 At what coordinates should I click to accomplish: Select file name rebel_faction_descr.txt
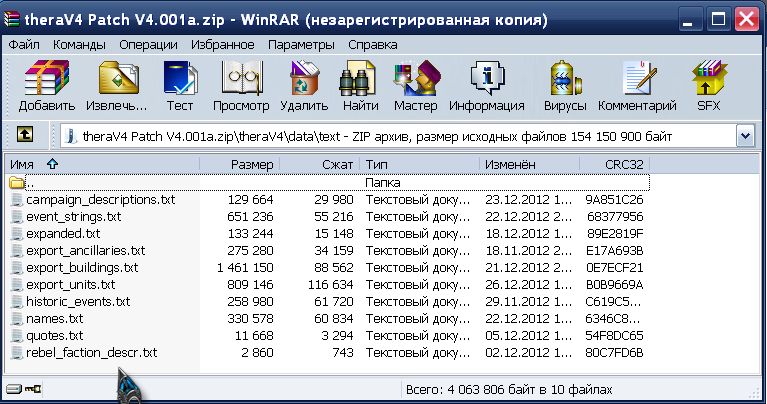click(x=91, y=353)
